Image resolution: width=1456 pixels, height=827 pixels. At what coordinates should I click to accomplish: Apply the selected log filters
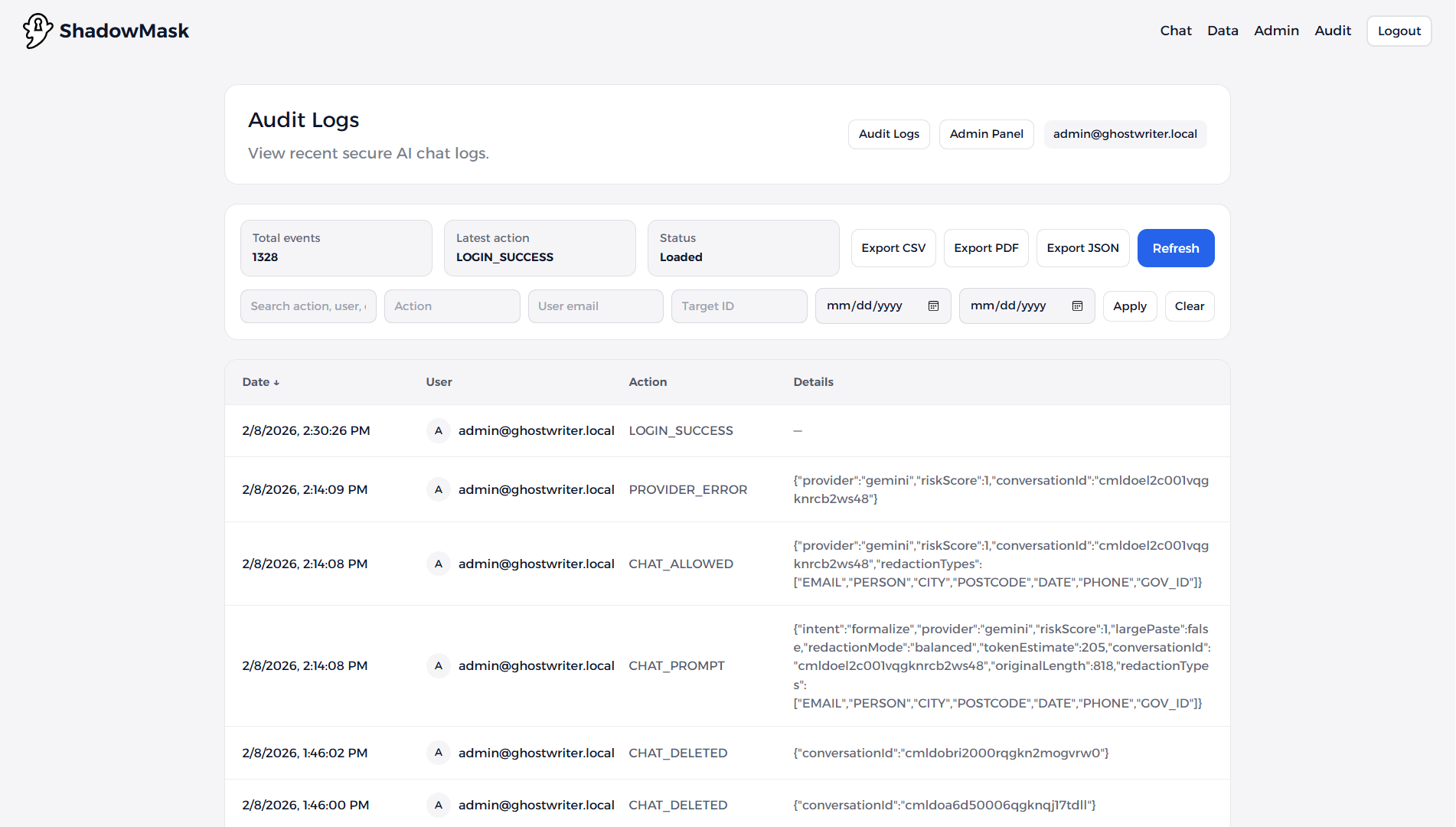[x=1129, y=306]
